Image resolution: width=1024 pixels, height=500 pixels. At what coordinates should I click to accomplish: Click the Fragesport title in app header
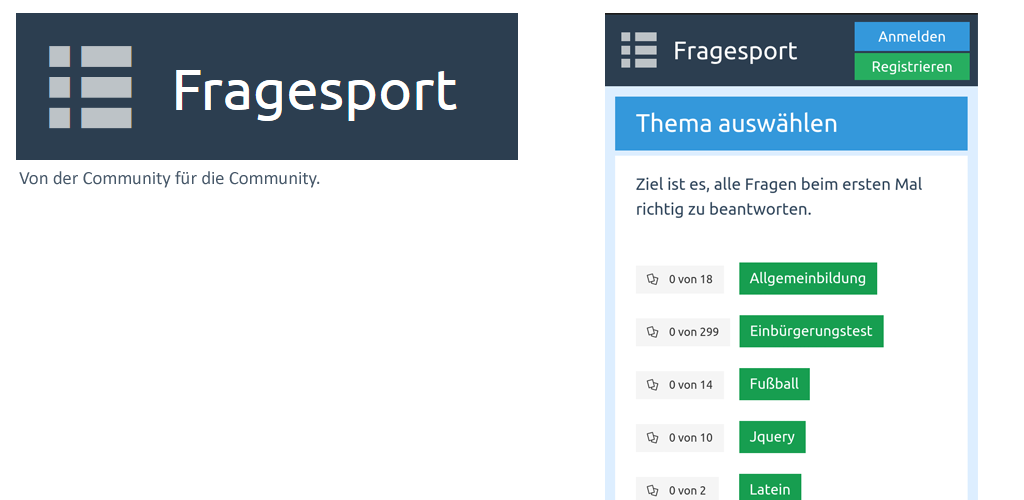(735, 51)
